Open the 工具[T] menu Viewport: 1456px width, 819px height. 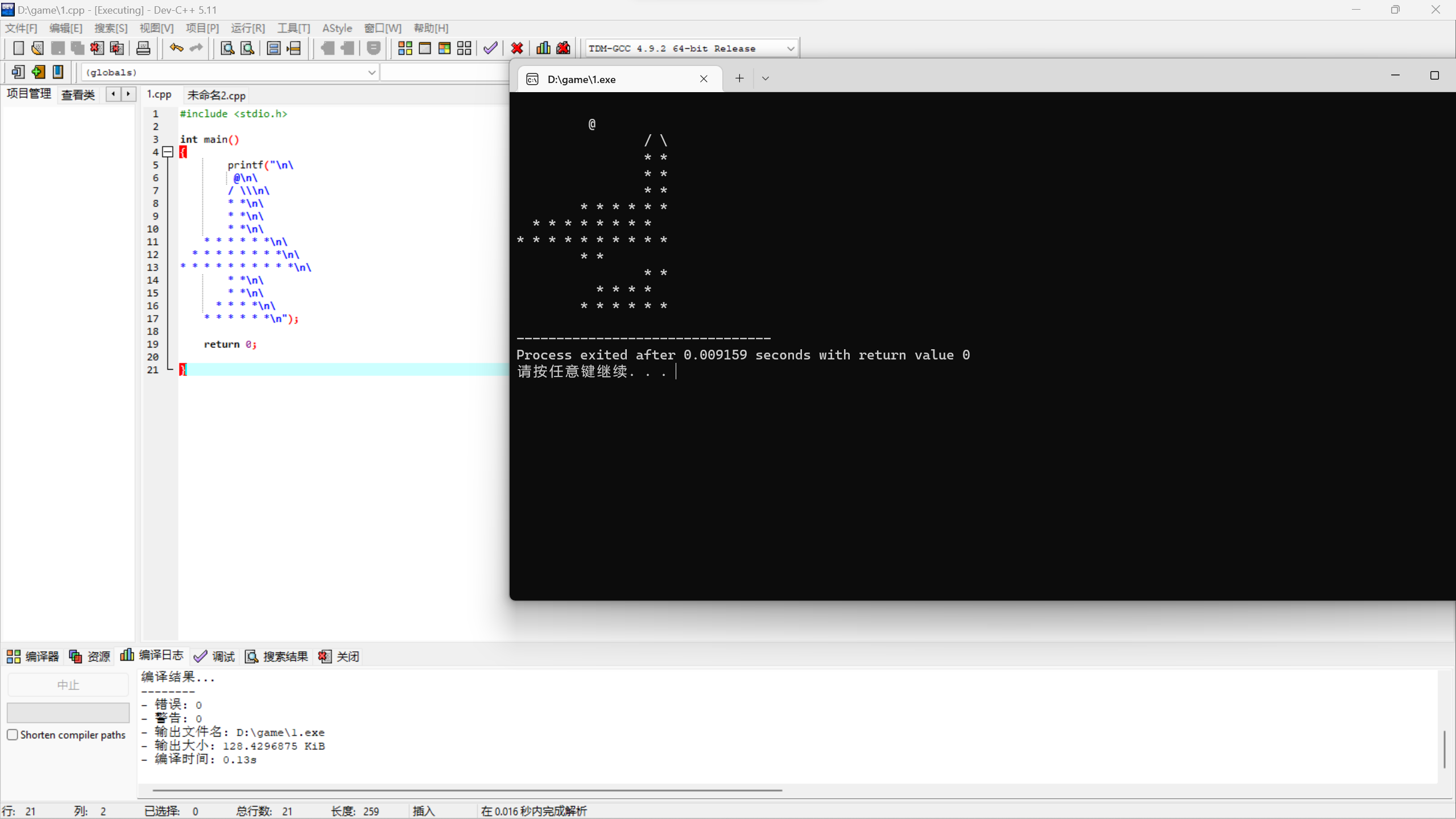point(293,28)
